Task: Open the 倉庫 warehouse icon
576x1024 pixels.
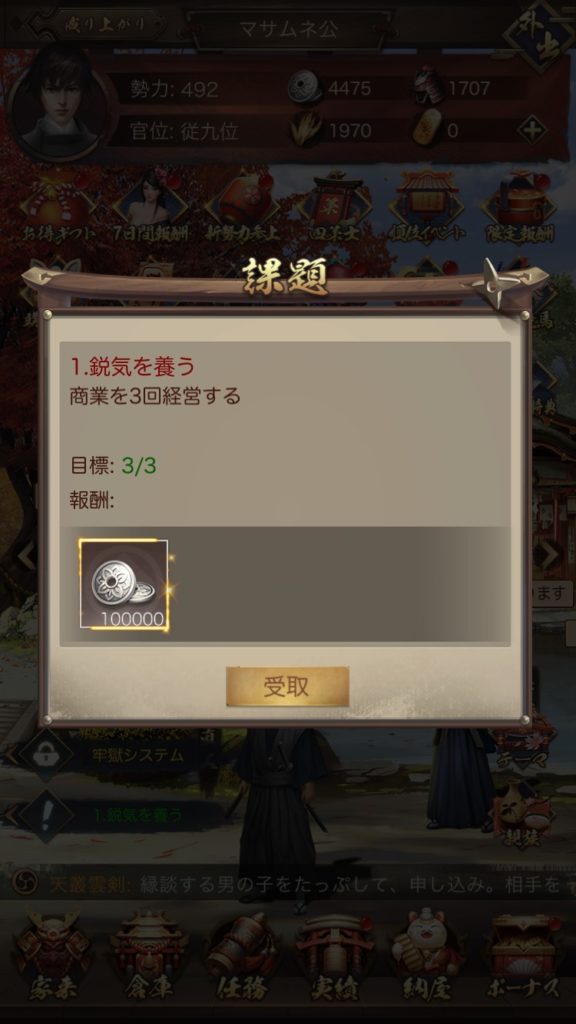Action: [x=149, y=953]
